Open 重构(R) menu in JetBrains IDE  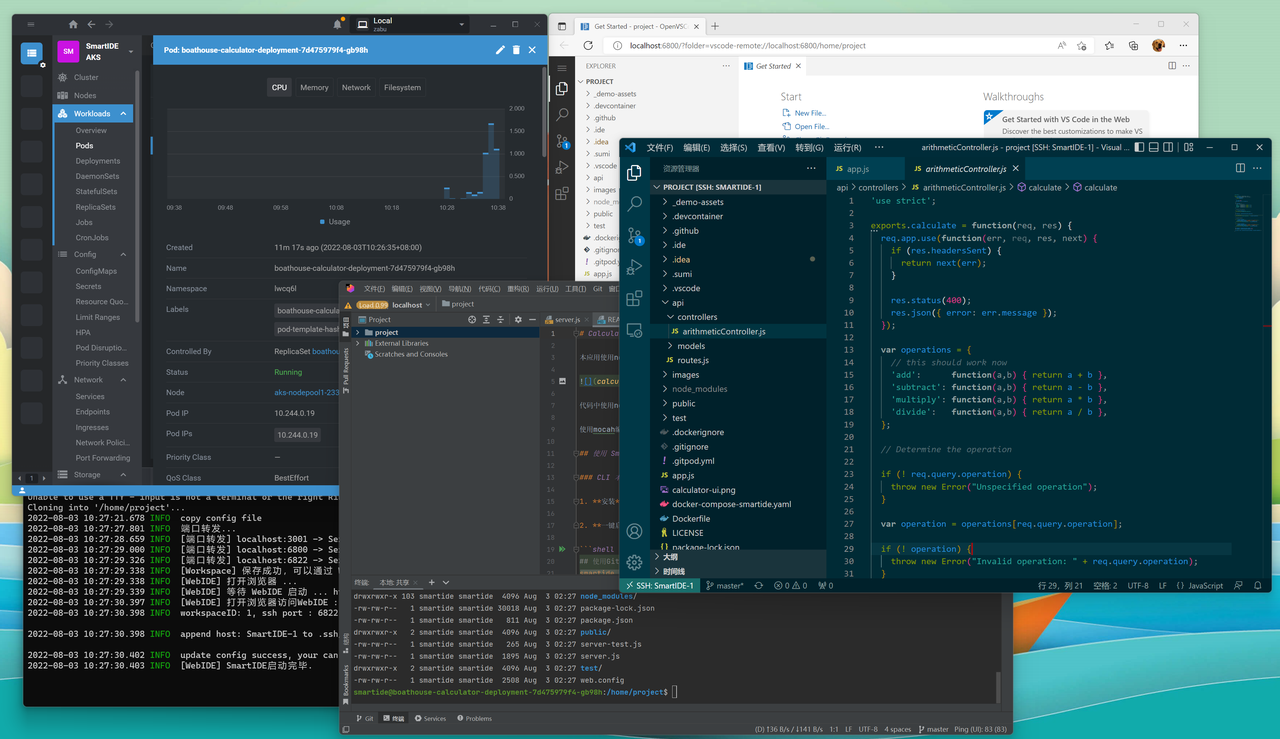tap(518, 289)
